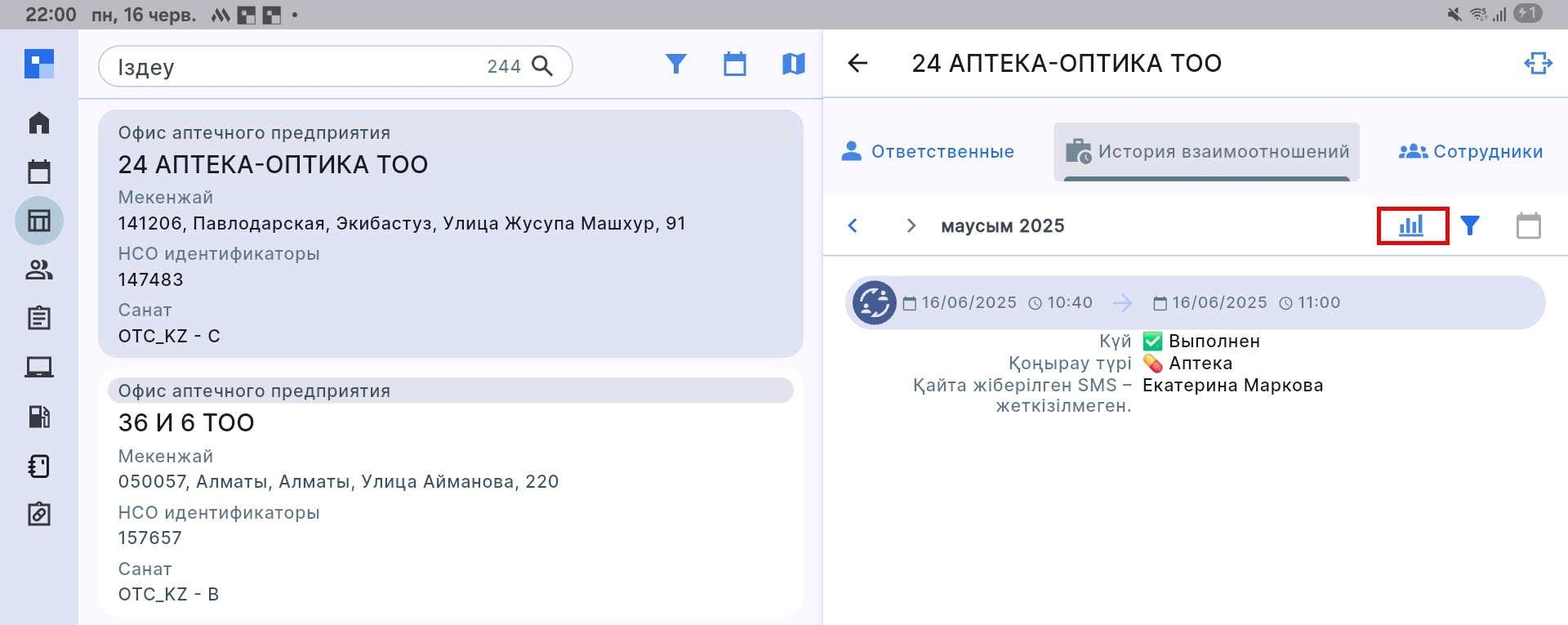Go to previous month before маусым 2025
1568x625 pixels.
tap(853, 225)
